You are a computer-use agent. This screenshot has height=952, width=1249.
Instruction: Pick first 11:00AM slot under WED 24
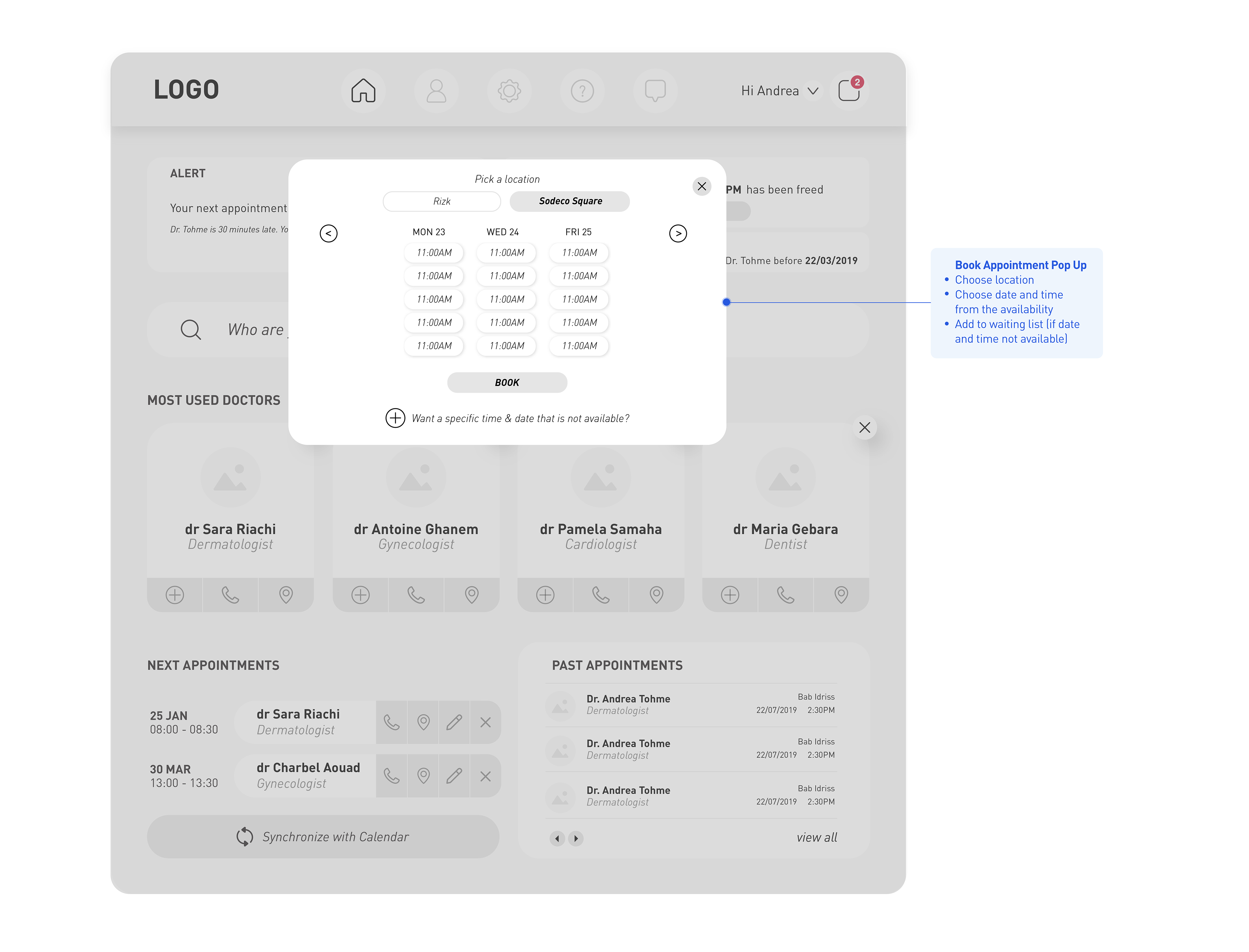point(506,253)
